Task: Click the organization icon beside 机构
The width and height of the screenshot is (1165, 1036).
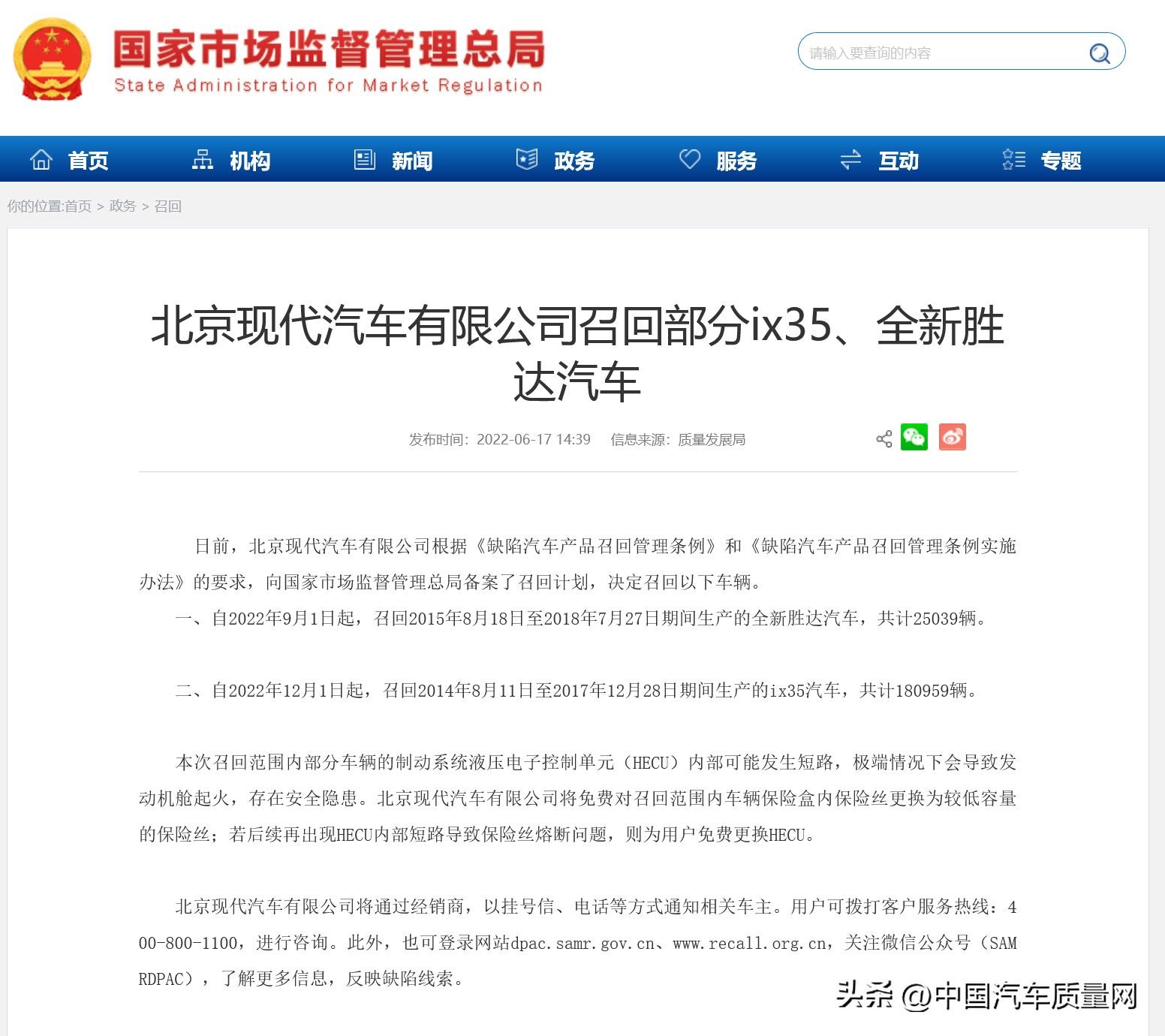Action: (203, 160)
